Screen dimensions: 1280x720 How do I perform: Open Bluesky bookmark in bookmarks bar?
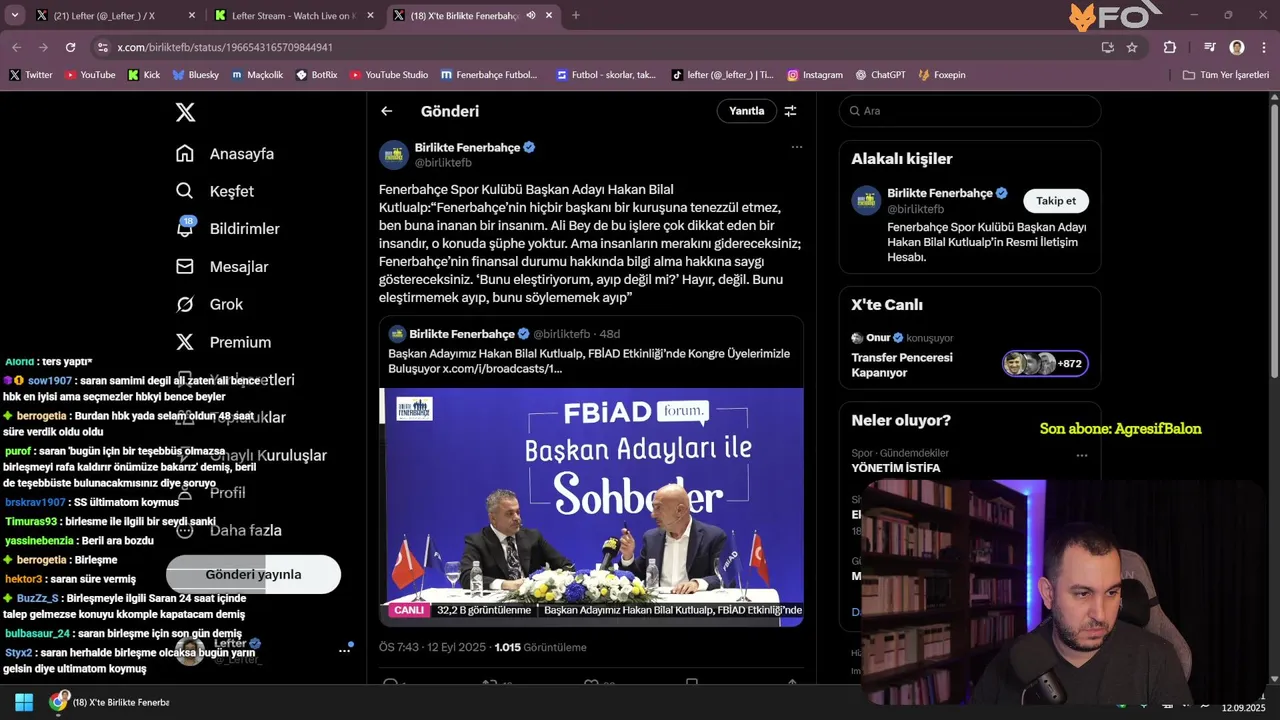(x=195, y=75)
